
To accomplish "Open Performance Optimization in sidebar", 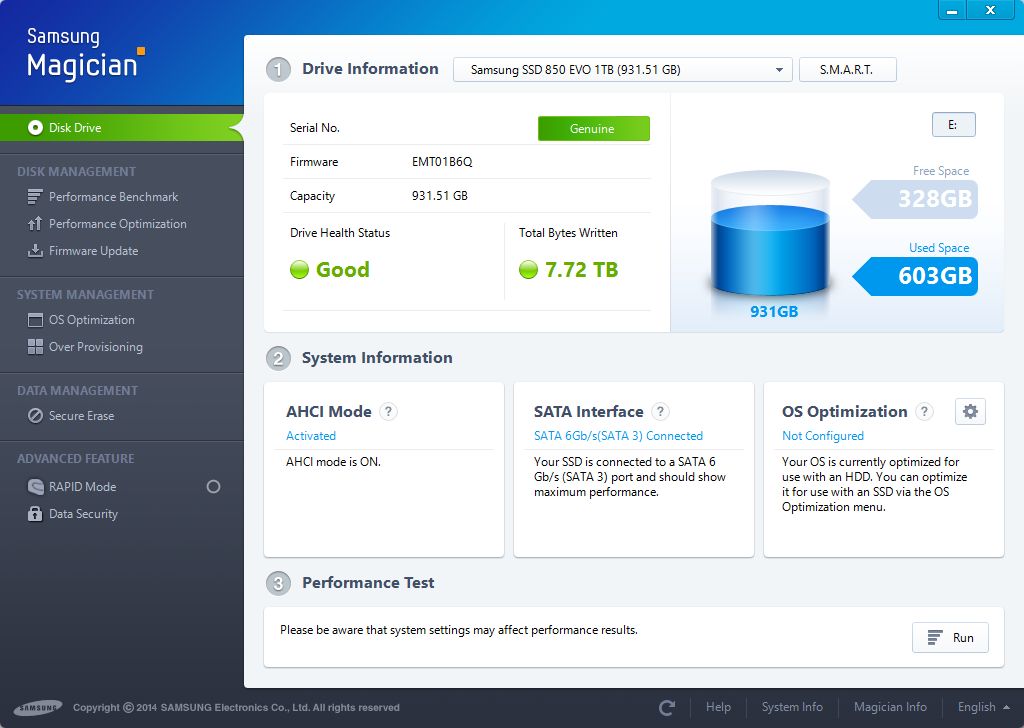I will click(x=117, y=224).
